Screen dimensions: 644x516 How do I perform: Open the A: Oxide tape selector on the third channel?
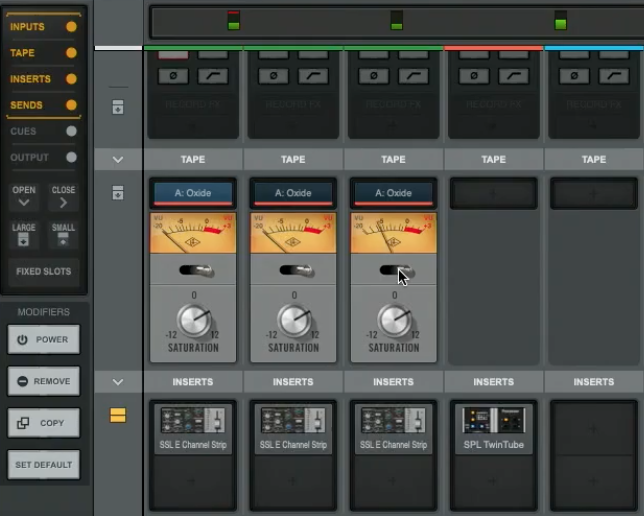tap(393, 193)
